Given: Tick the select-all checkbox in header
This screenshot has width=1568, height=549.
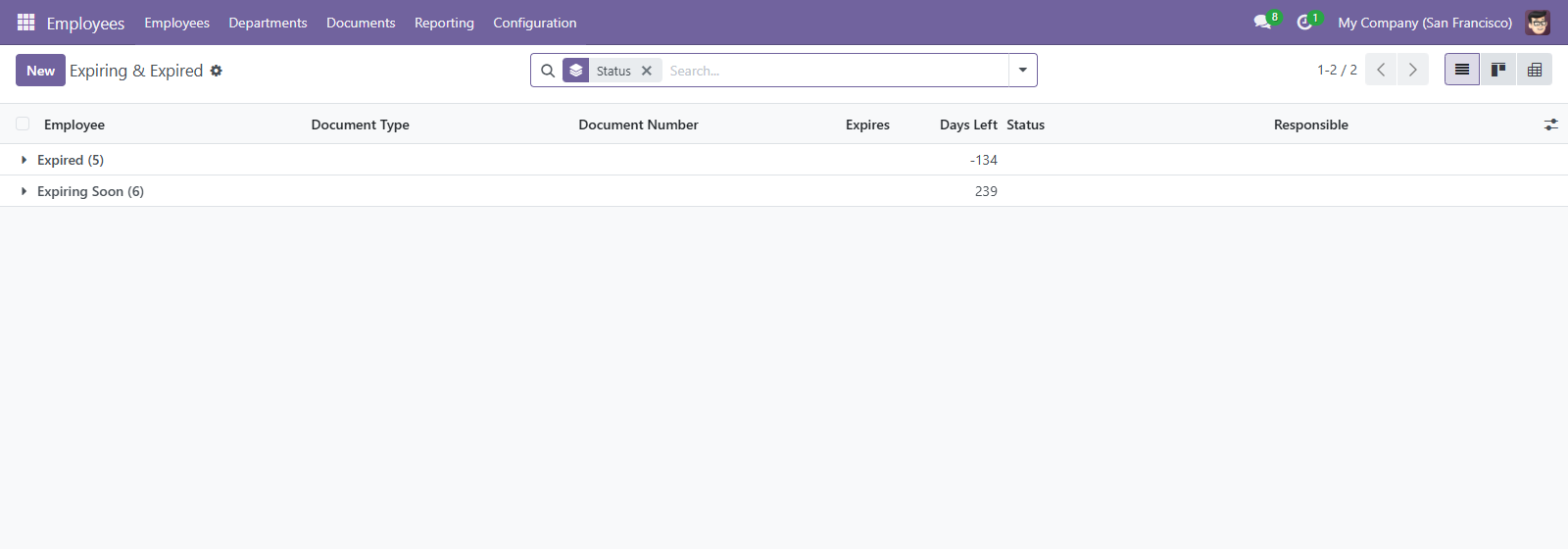Looking at the screenshot, I should [x=23, y=124].
